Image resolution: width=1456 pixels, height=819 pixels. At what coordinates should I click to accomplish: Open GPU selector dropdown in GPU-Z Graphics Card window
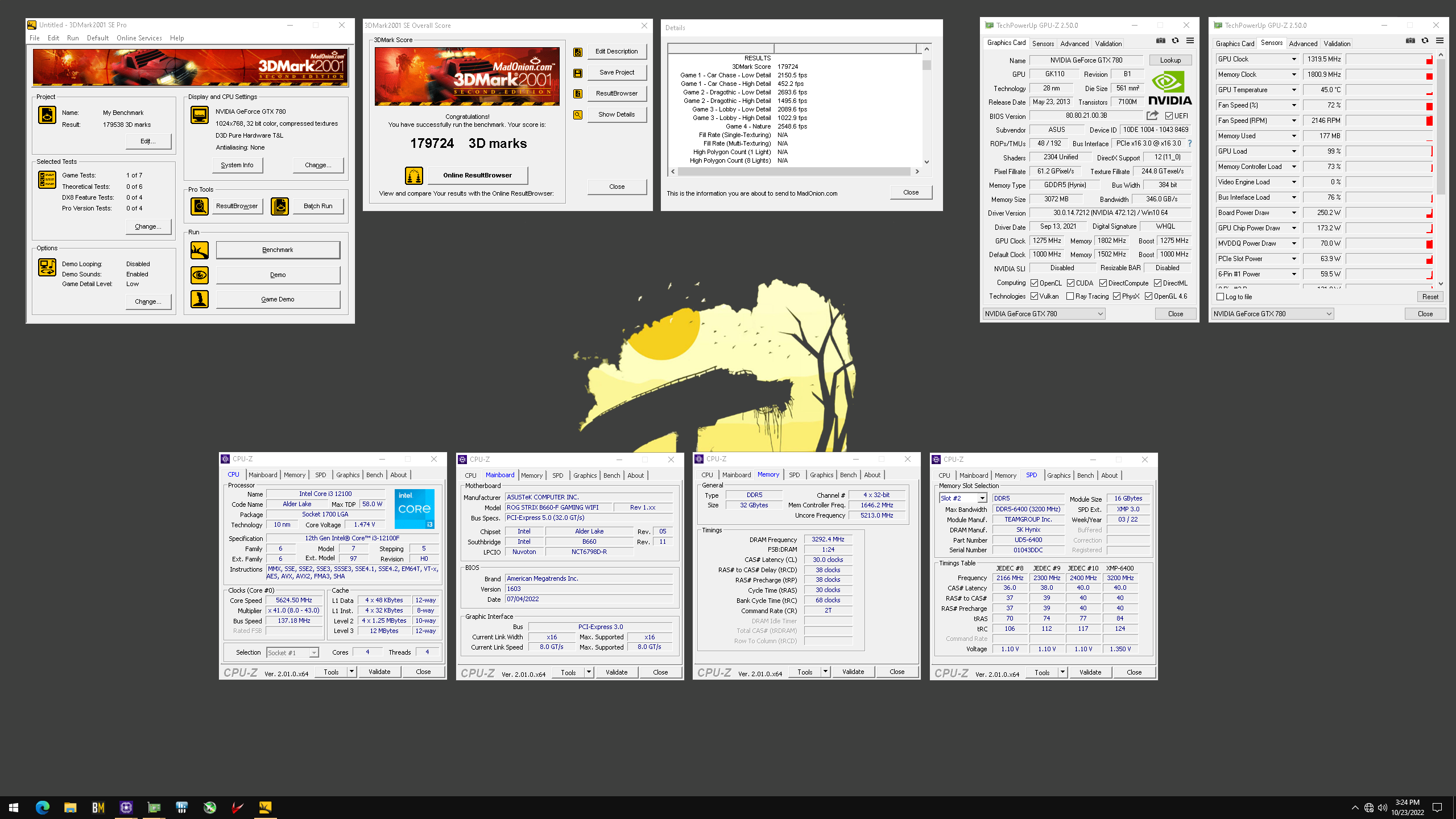(x=1044, y=314)
